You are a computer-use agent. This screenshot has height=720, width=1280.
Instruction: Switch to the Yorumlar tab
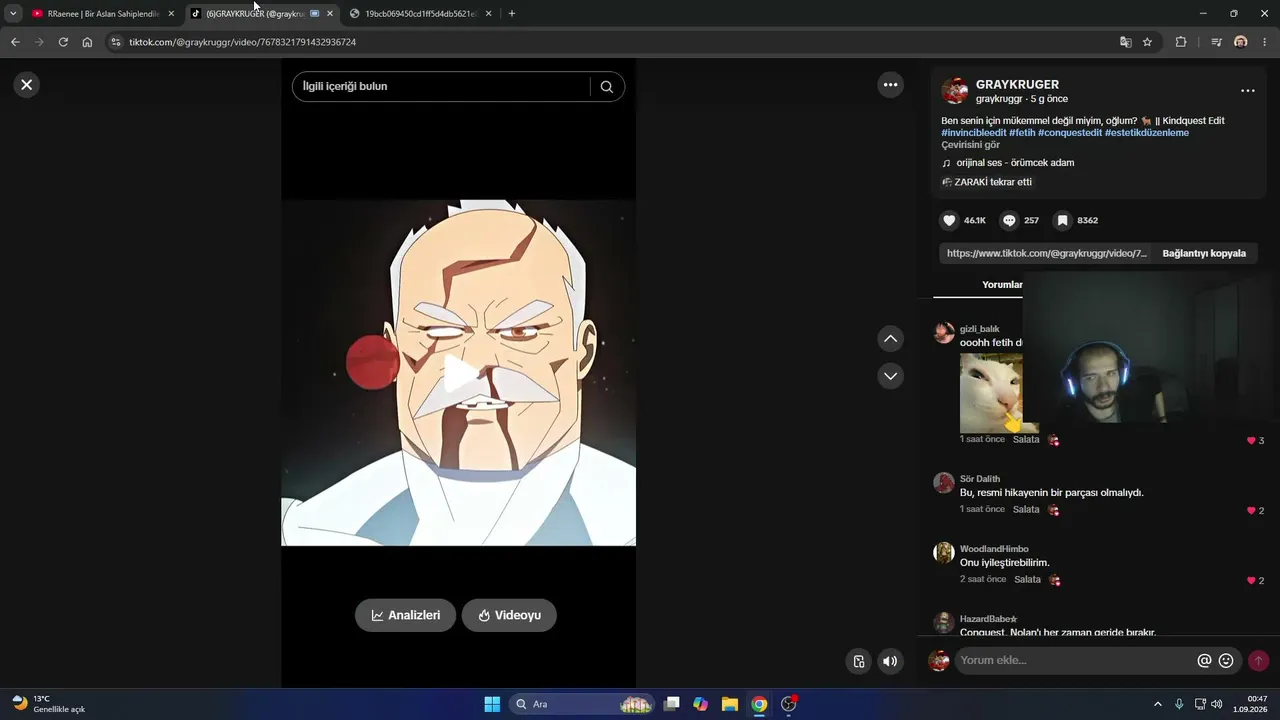click(x=1002, y=285)
